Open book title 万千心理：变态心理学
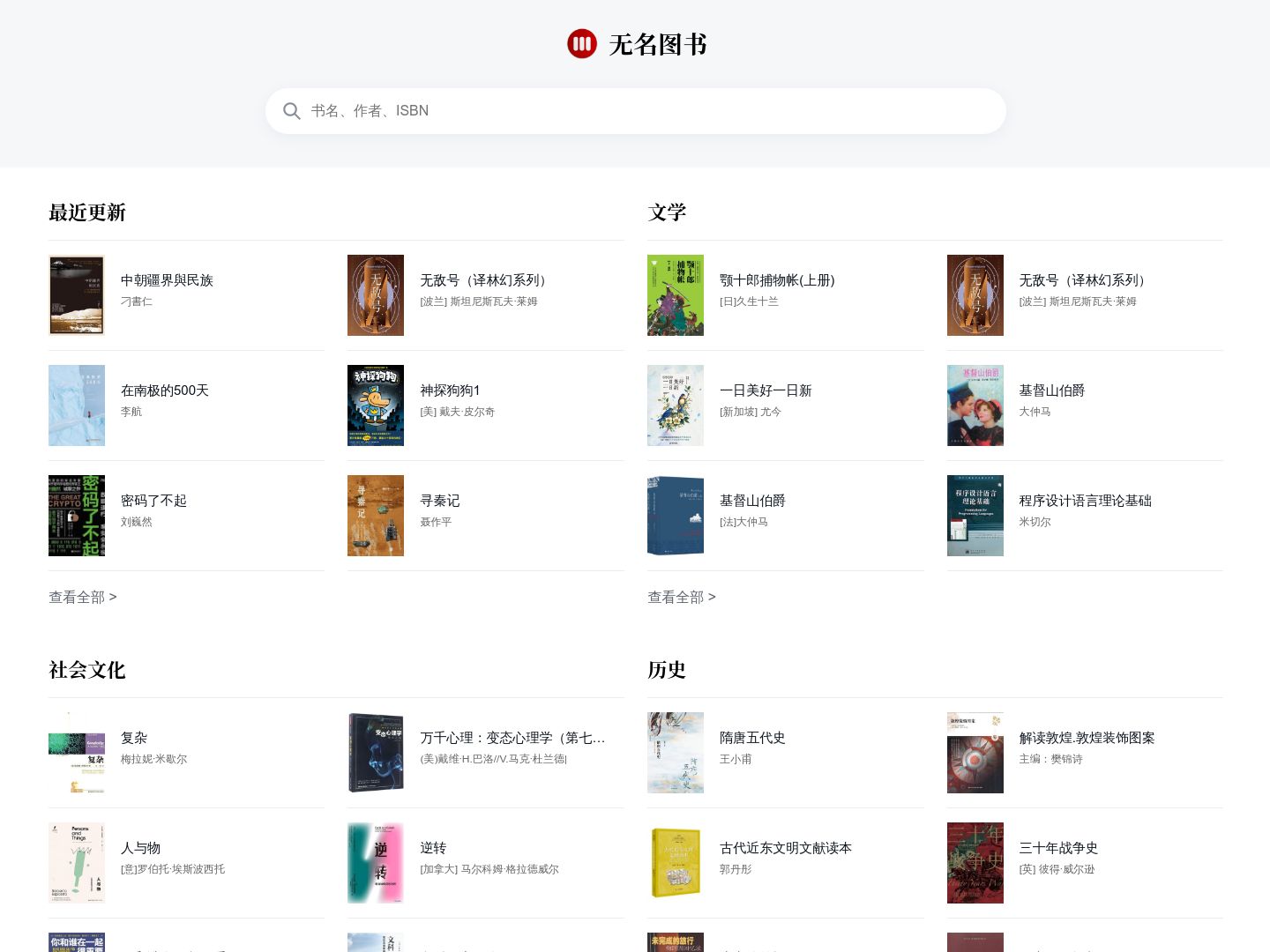The width and height of the screenshot is (1270, 952). (x=512, y=738)
